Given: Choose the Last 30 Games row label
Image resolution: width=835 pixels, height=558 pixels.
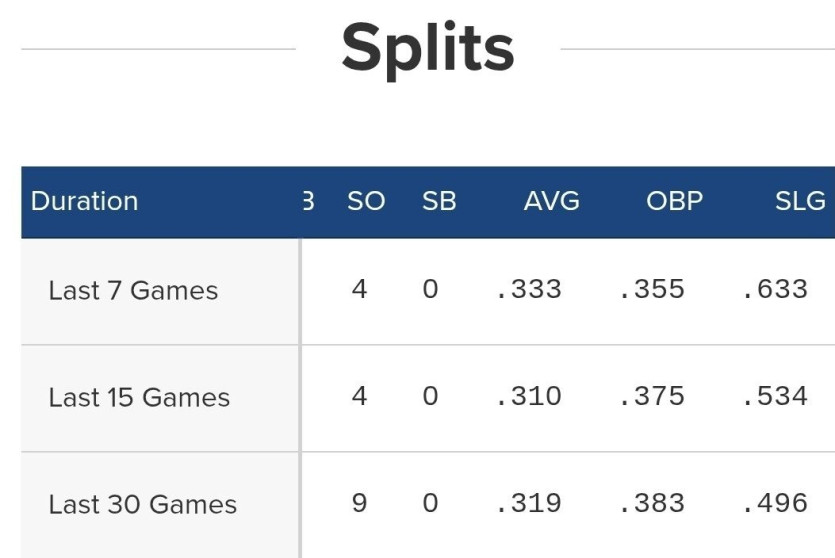Looking at the screenshot, I should point(142,504).
